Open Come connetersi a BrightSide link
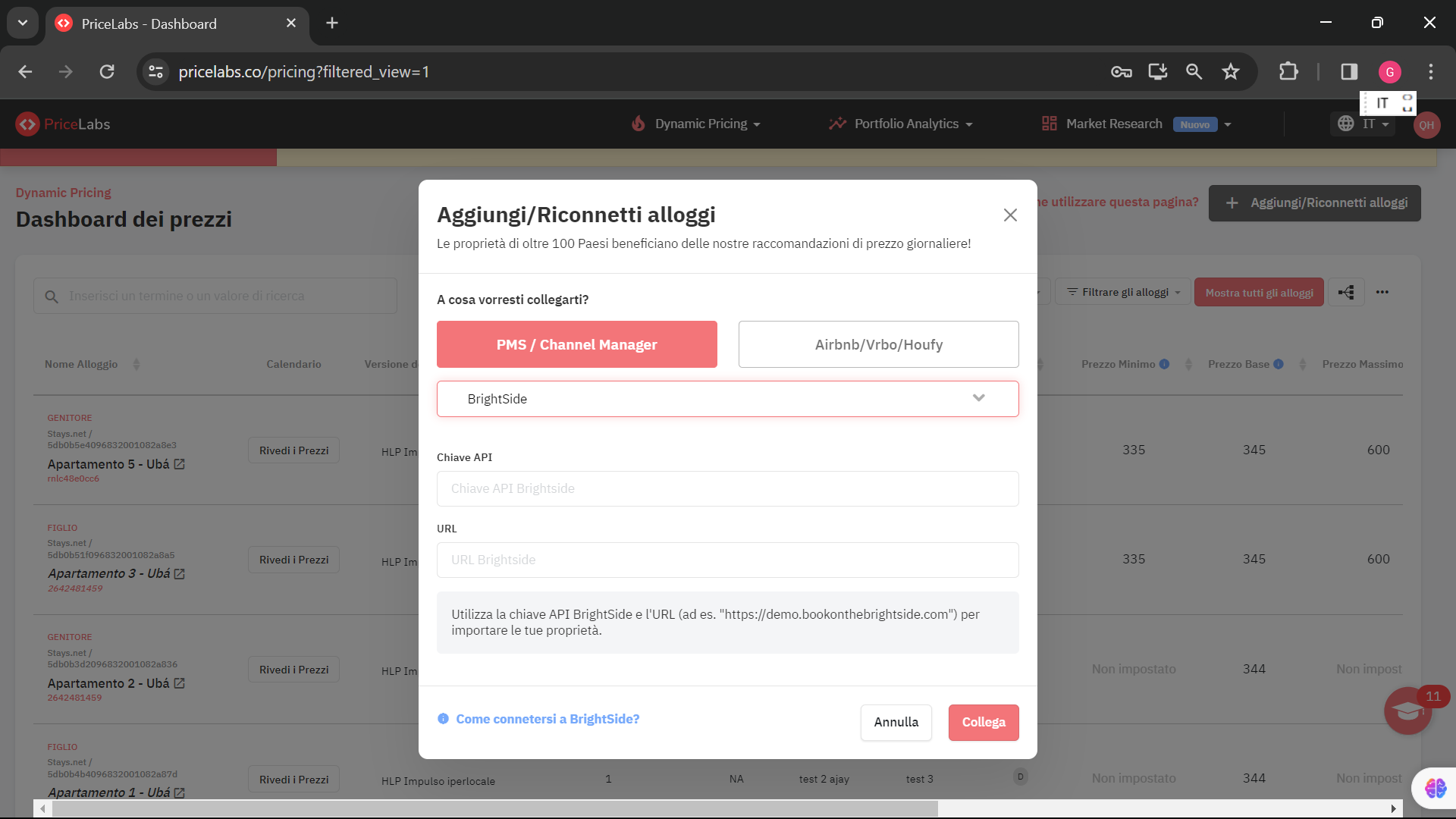Screen dimensions: 1456x819 pyautogui.click(x=548, y=719)
